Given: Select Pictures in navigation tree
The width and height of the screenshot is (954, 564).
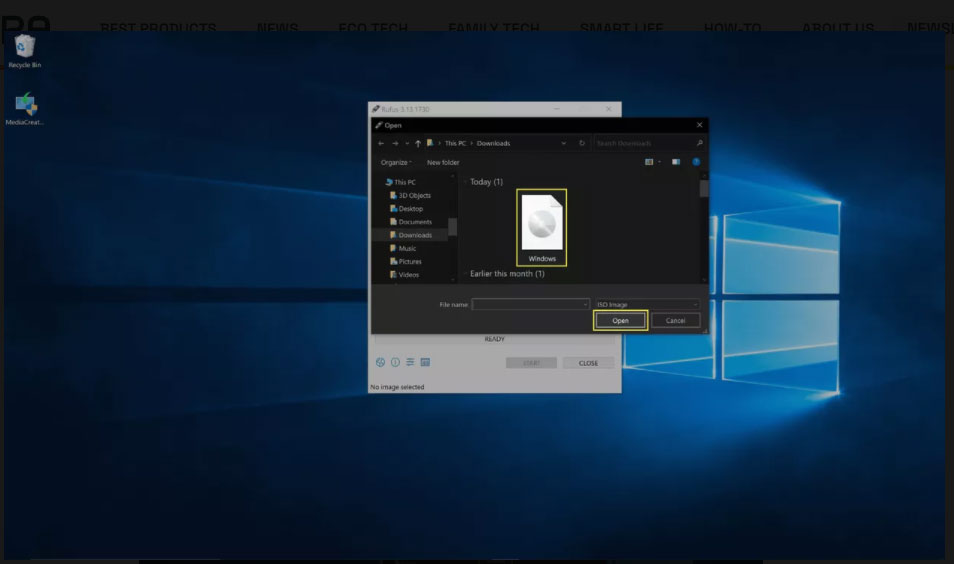Looking at the screenshot, I should tap(405, 262).
